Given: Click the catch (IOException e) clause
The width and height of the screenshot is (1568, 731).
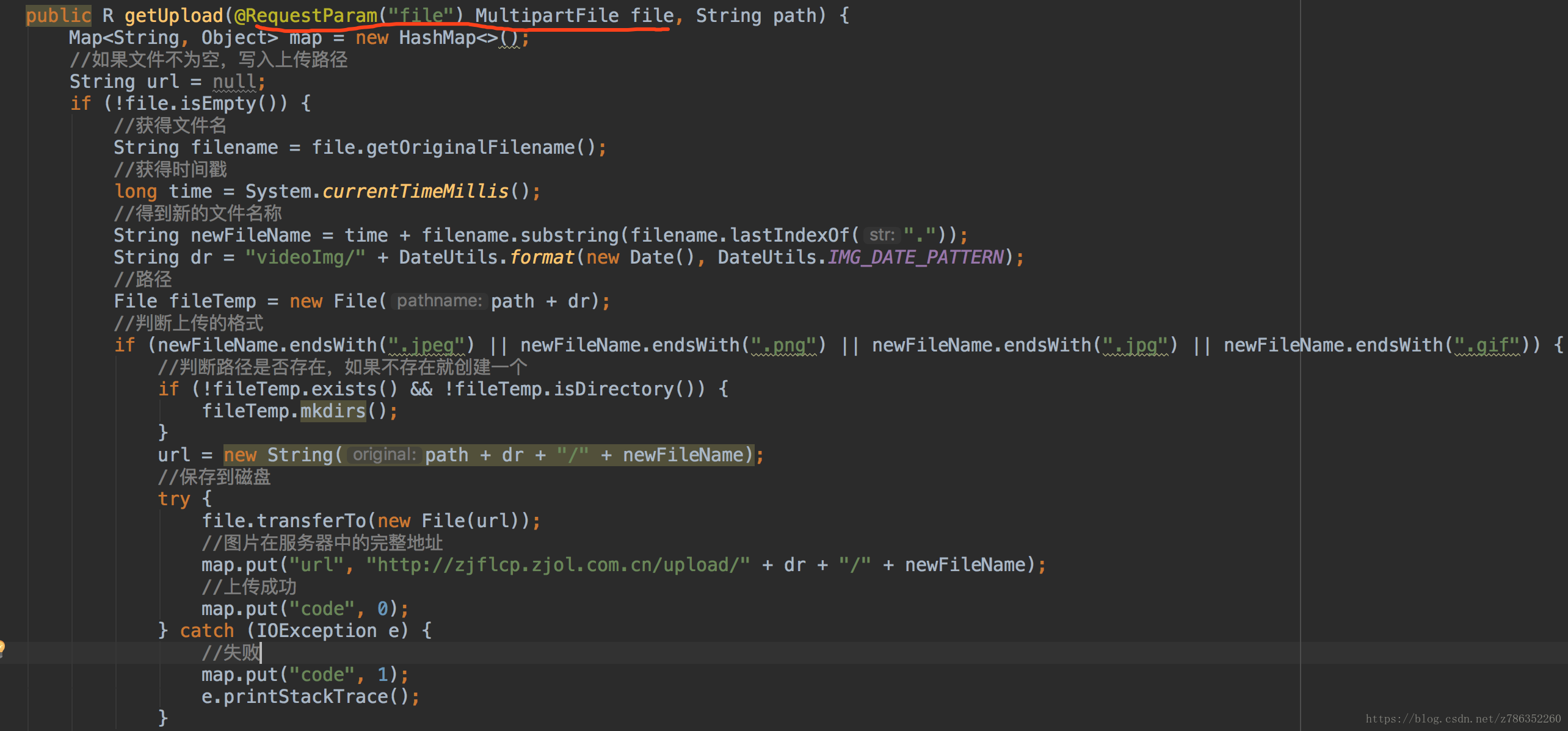Looking at the screenshot, I should click(305, 631).
